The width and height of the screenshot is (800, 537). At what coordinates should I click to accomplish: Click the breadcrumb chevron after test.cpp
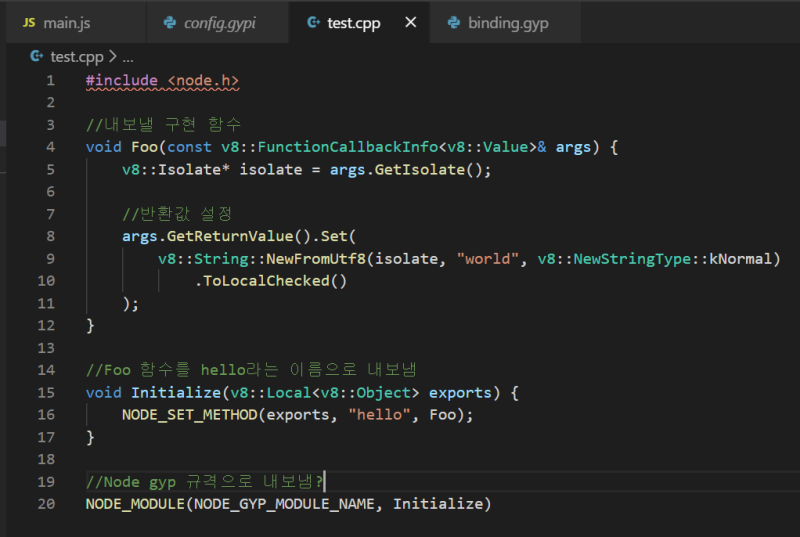(112, 57)
